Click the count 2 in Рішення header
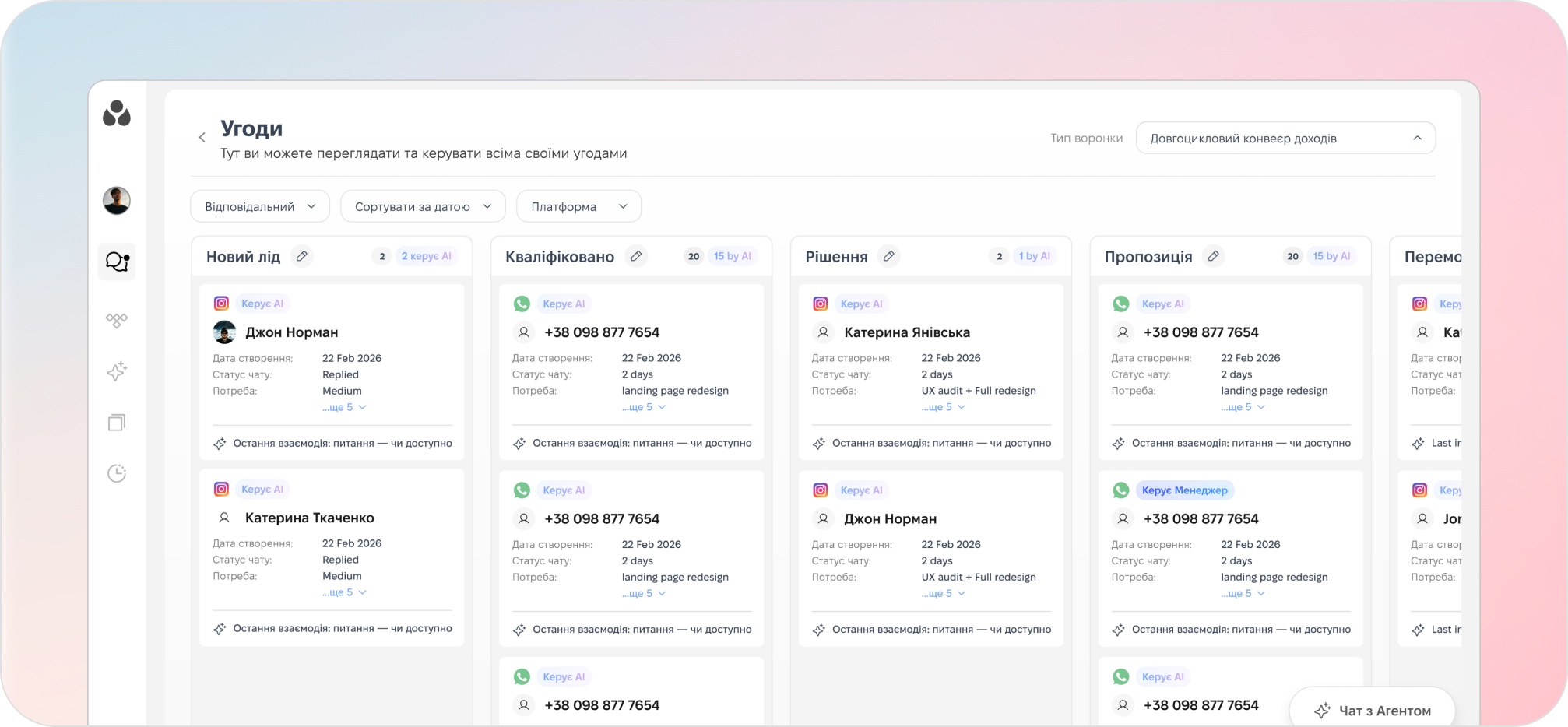Viewport: 1568px width, 727px height. 1000,256
